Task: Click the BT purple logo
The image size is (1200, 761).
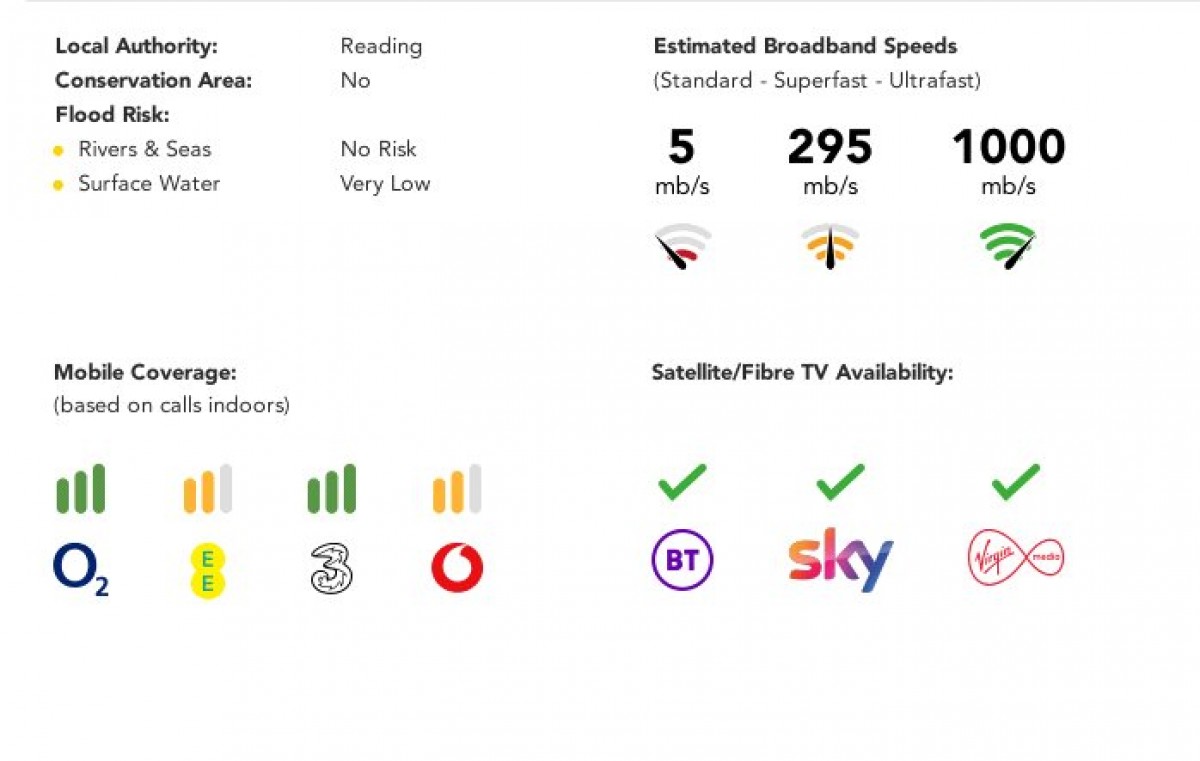Action: 682,560
